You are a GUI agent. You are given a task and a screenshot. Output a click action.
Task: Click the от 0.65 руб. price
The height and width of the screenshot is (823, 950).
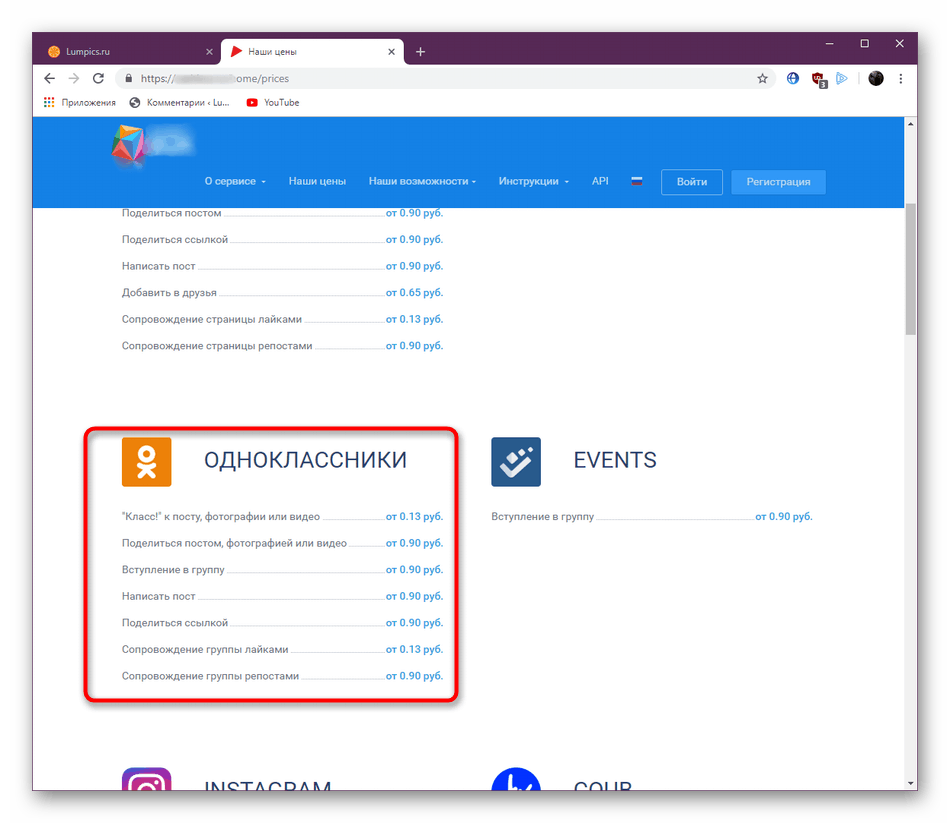[x=414, y=293]
